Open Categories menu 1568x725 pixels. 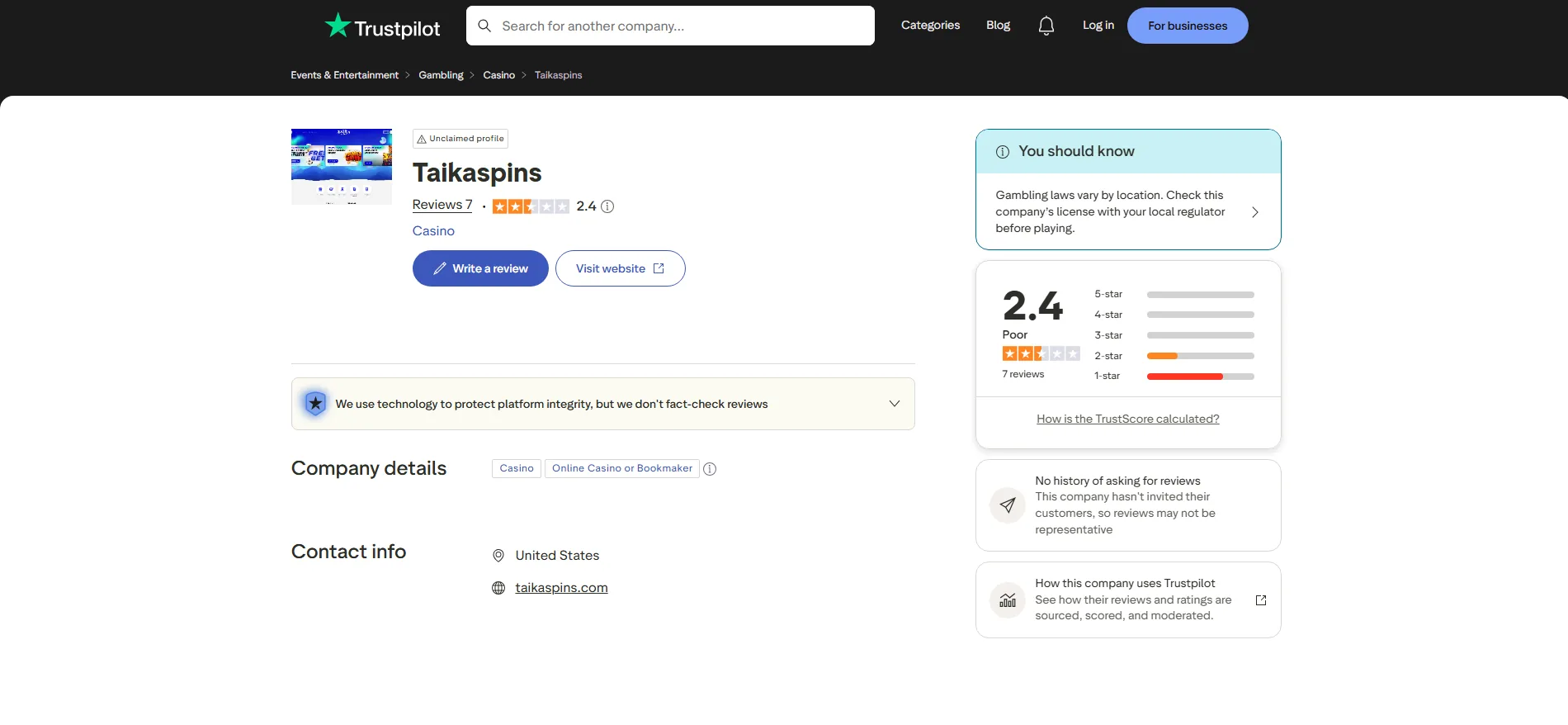coord(930,26)
